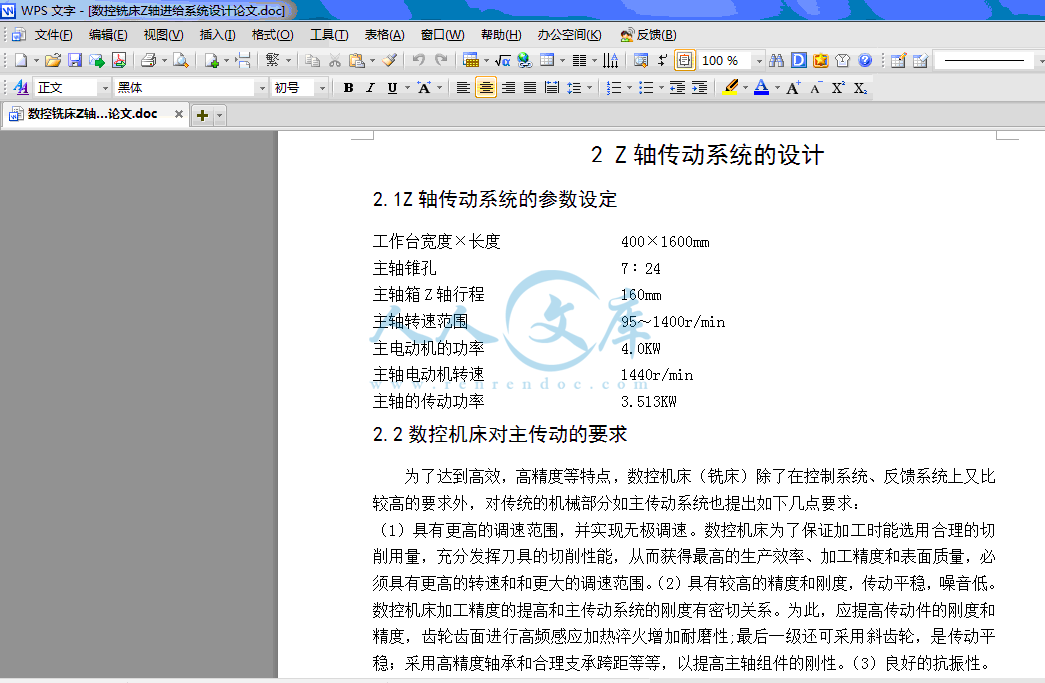
Task: Undo the last action
Action: (418, 61)
